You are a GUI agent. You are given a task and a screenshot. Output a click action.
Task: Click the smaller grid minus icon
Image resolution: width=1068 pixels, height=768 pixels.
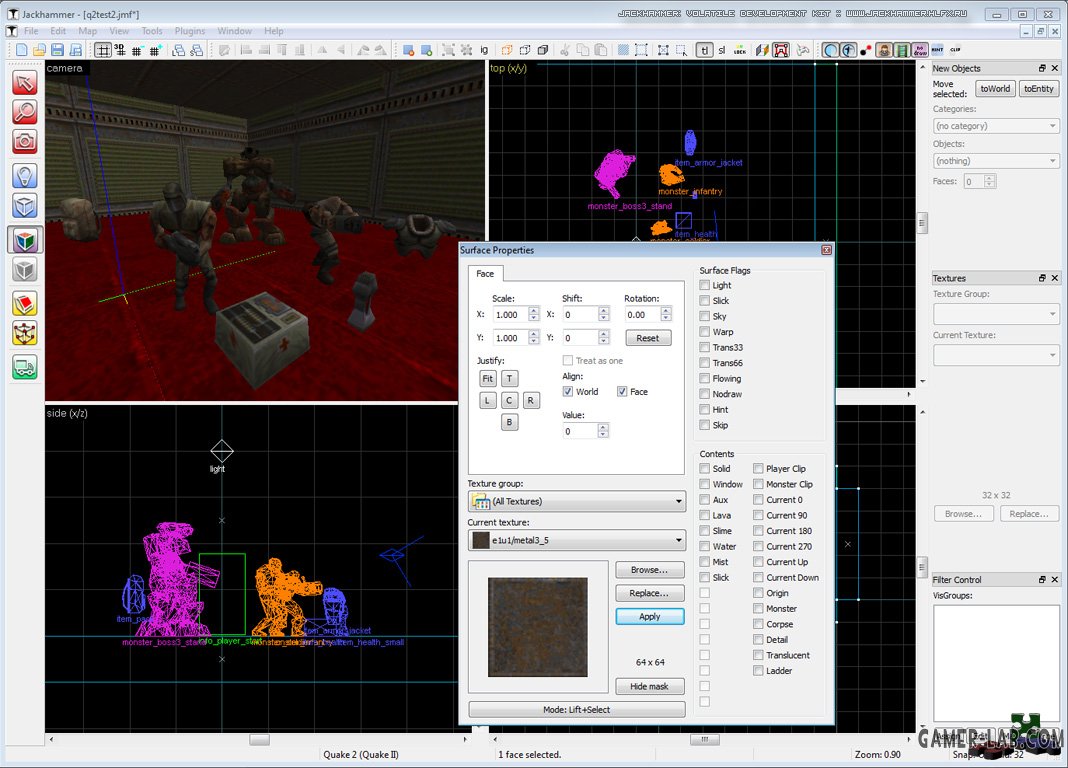pyautogui.click(x=138, y=50)
